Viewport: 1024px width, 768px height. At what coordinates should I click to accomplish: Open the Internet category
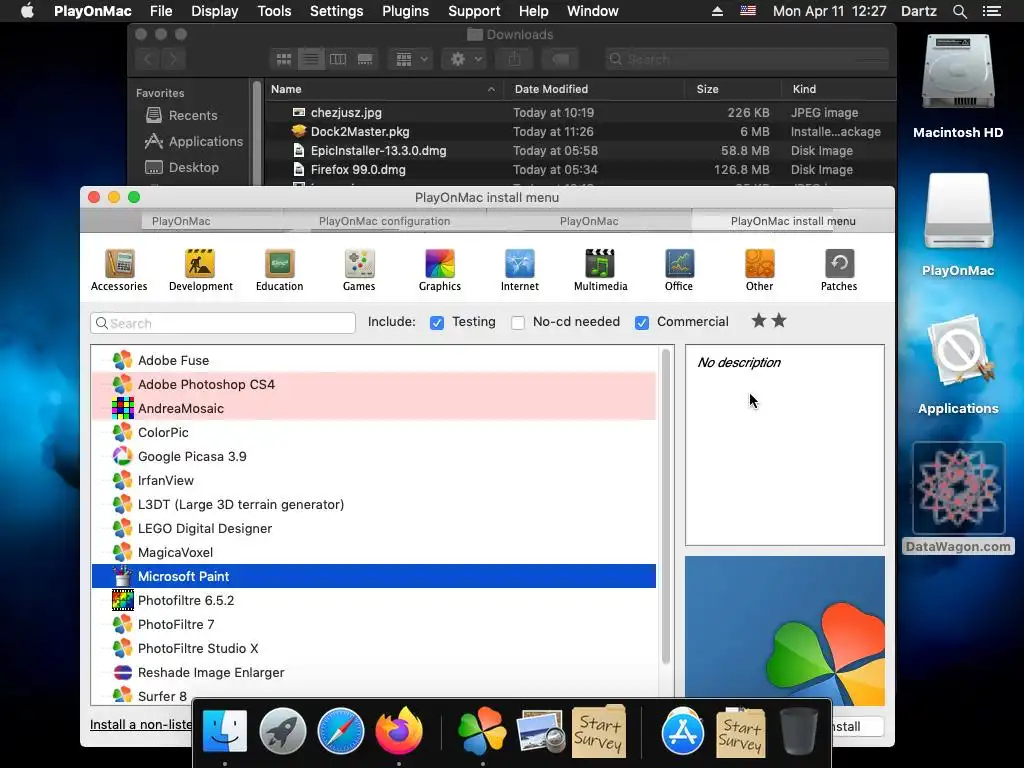coord(520,270)
